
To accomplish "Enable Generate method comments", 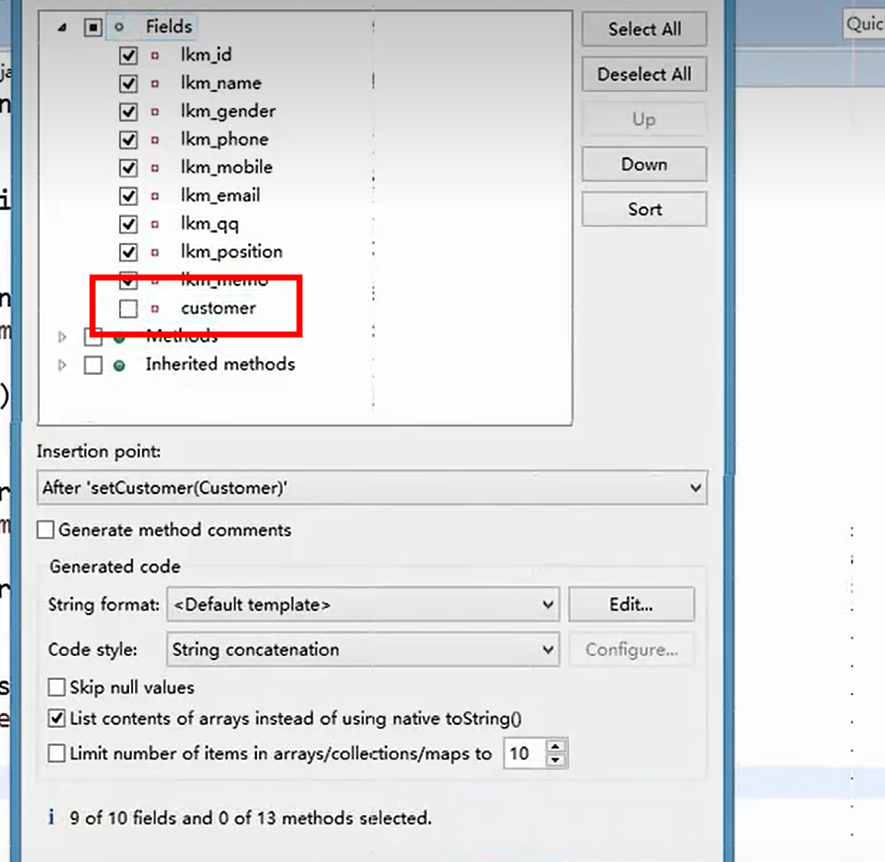I will (45, 530).
